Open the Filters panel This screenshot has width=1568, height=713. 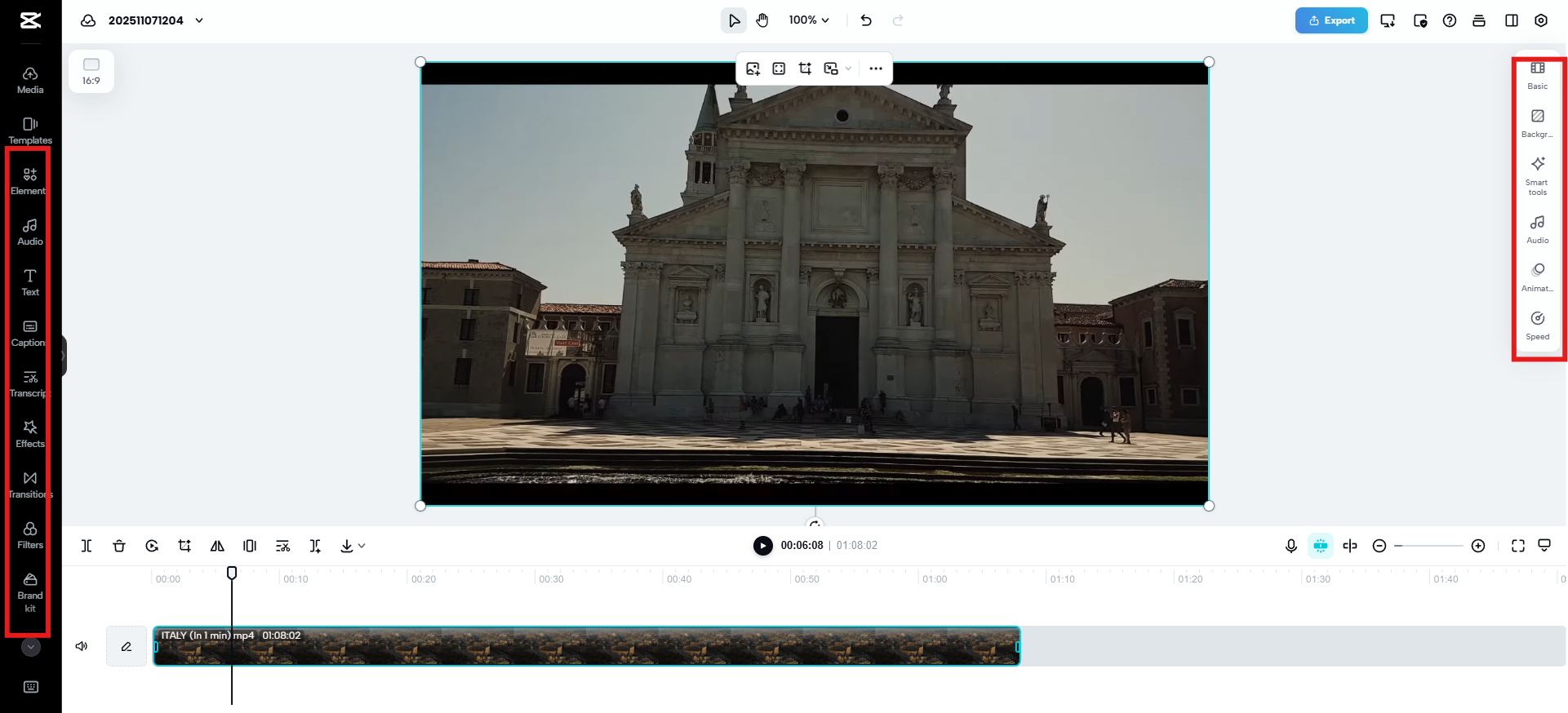coord(30,535)
